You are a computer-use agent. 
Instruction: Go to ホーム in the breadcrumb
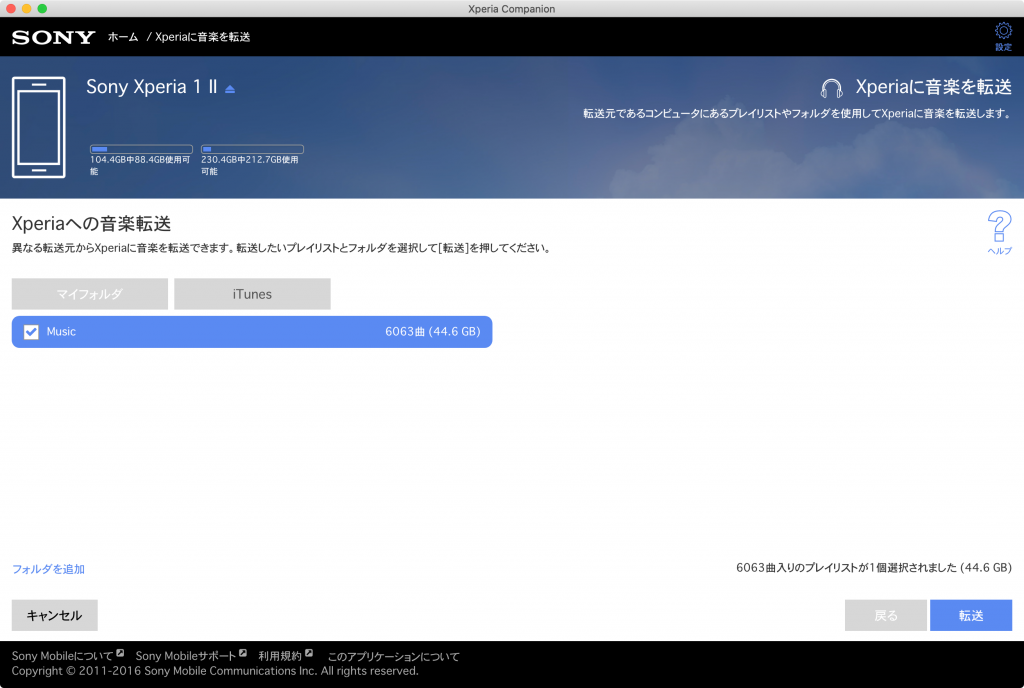pyautogui.click(x=123, y=37)
